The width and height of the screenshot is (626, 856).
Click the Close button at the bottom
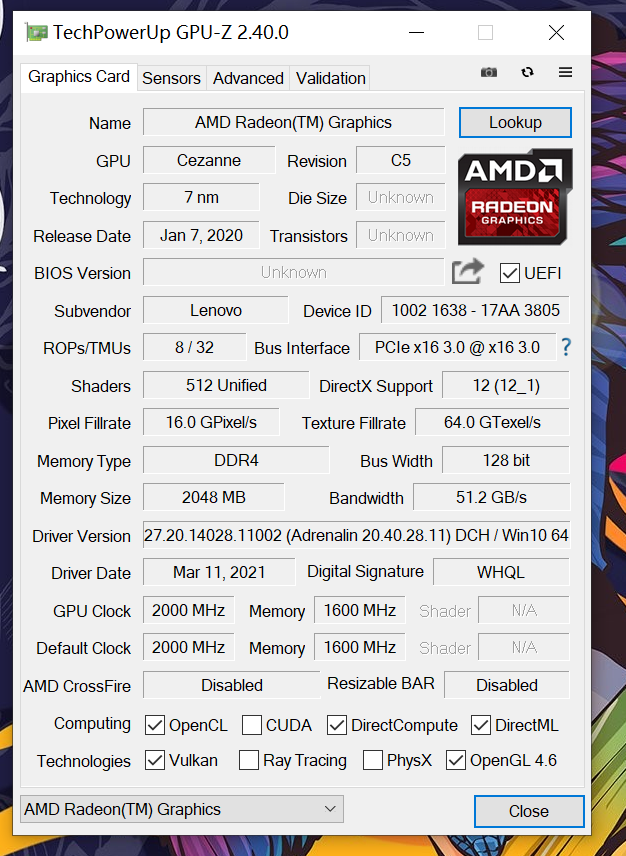(529, 811)
